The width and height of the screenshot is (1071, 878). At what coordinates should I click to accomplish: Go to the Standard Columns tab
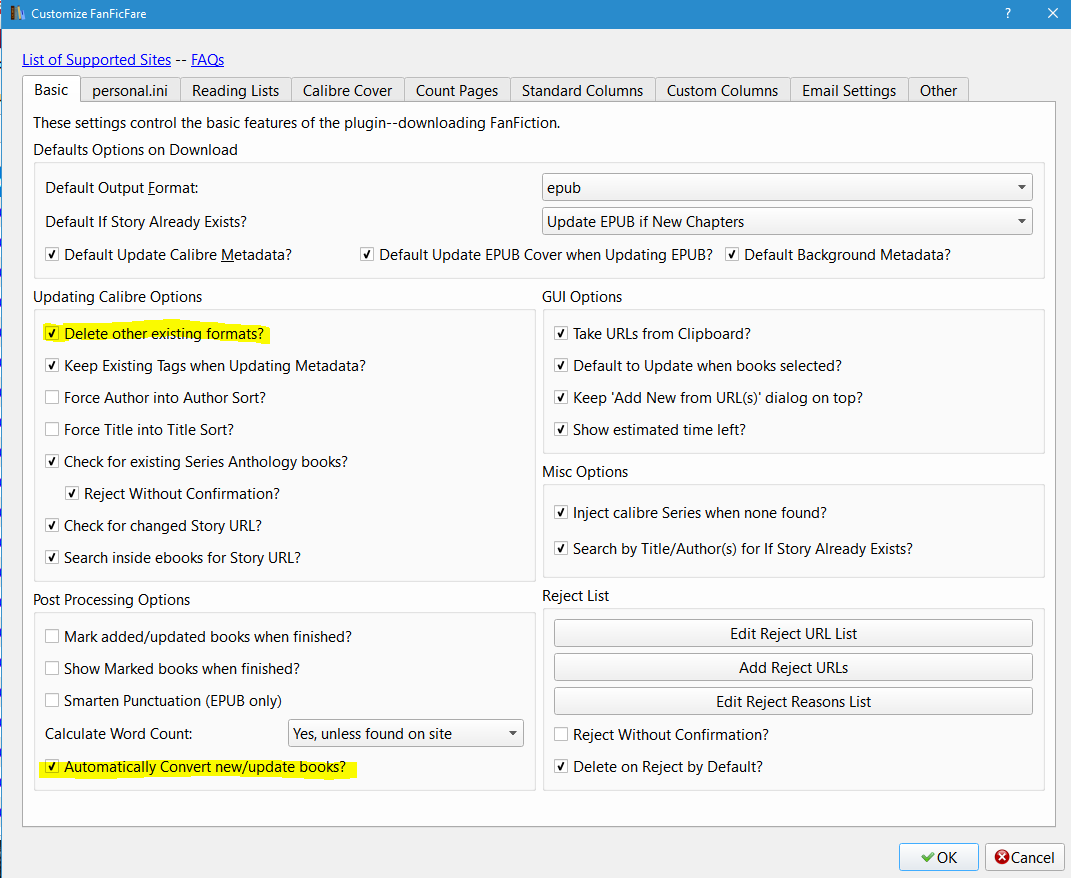tap(583, 90)
